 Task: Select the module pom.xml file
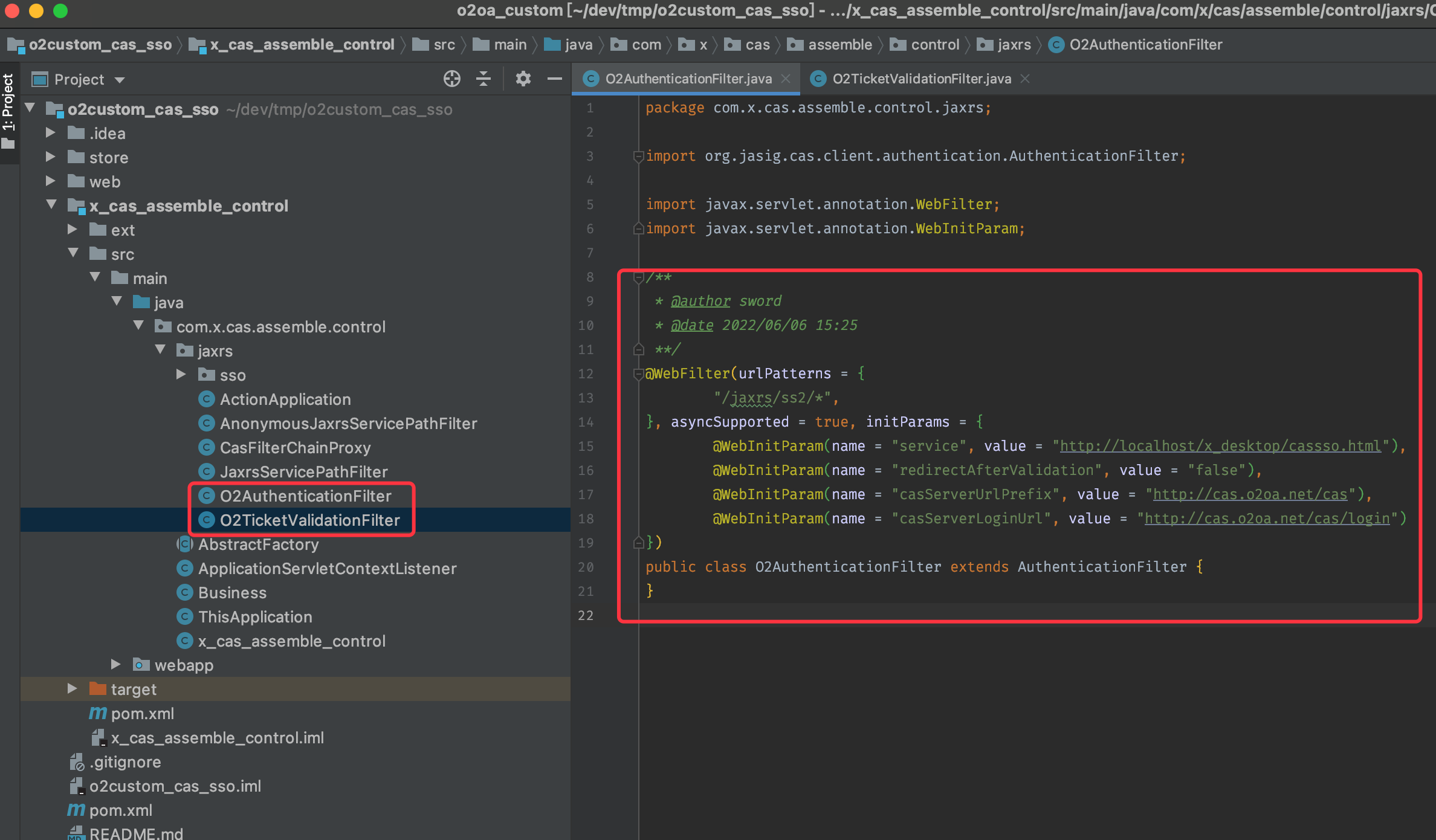(x=142, y=714)
